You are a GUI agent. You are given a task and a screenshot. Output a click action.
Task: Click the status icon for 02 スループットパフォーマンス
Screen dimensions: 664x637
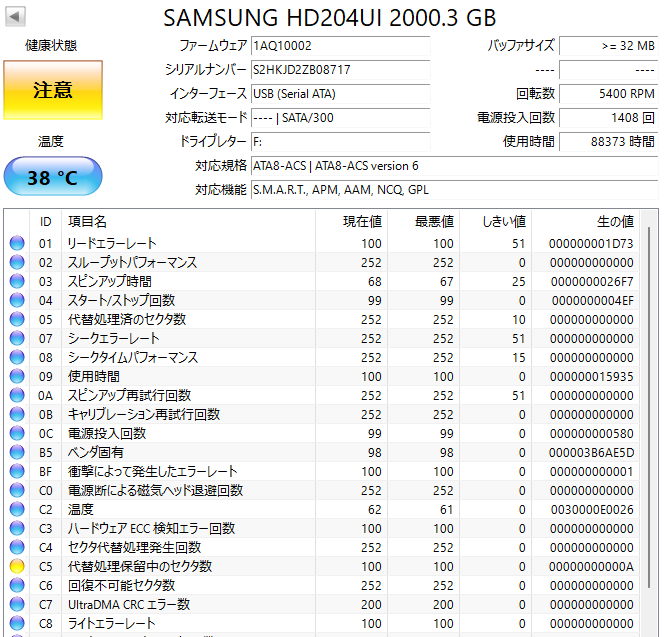[x=17, y=262]
